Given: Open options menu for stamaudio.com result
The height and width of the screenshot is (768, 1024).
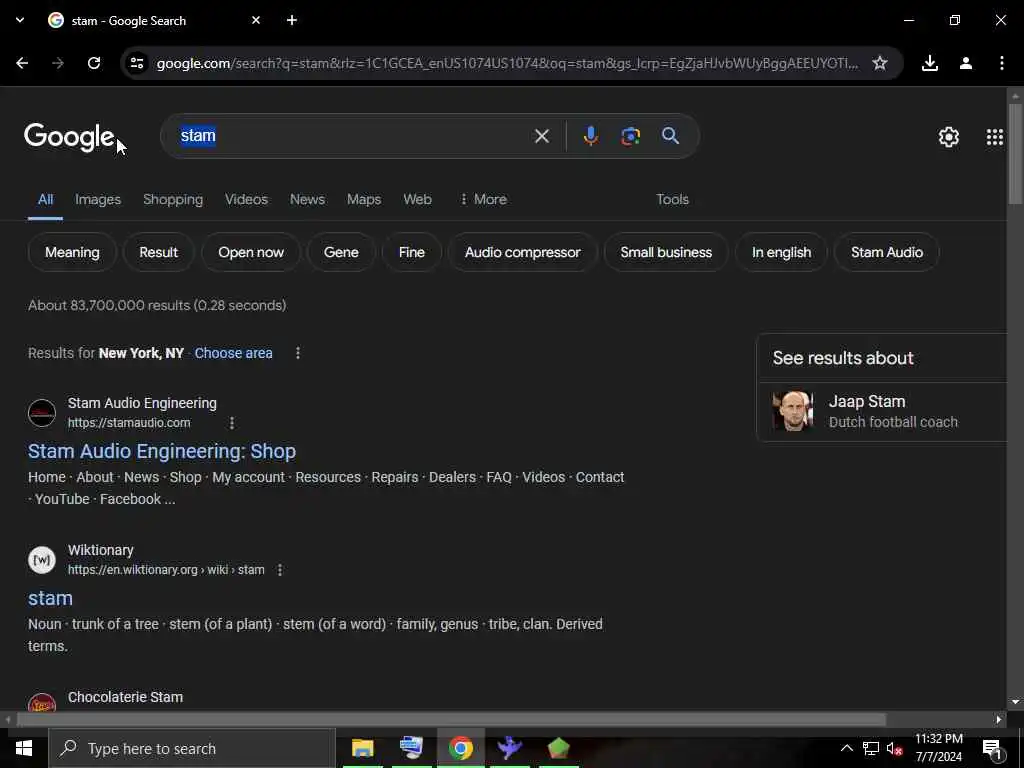Looking at the screenshot, I should tap(232, 423).
